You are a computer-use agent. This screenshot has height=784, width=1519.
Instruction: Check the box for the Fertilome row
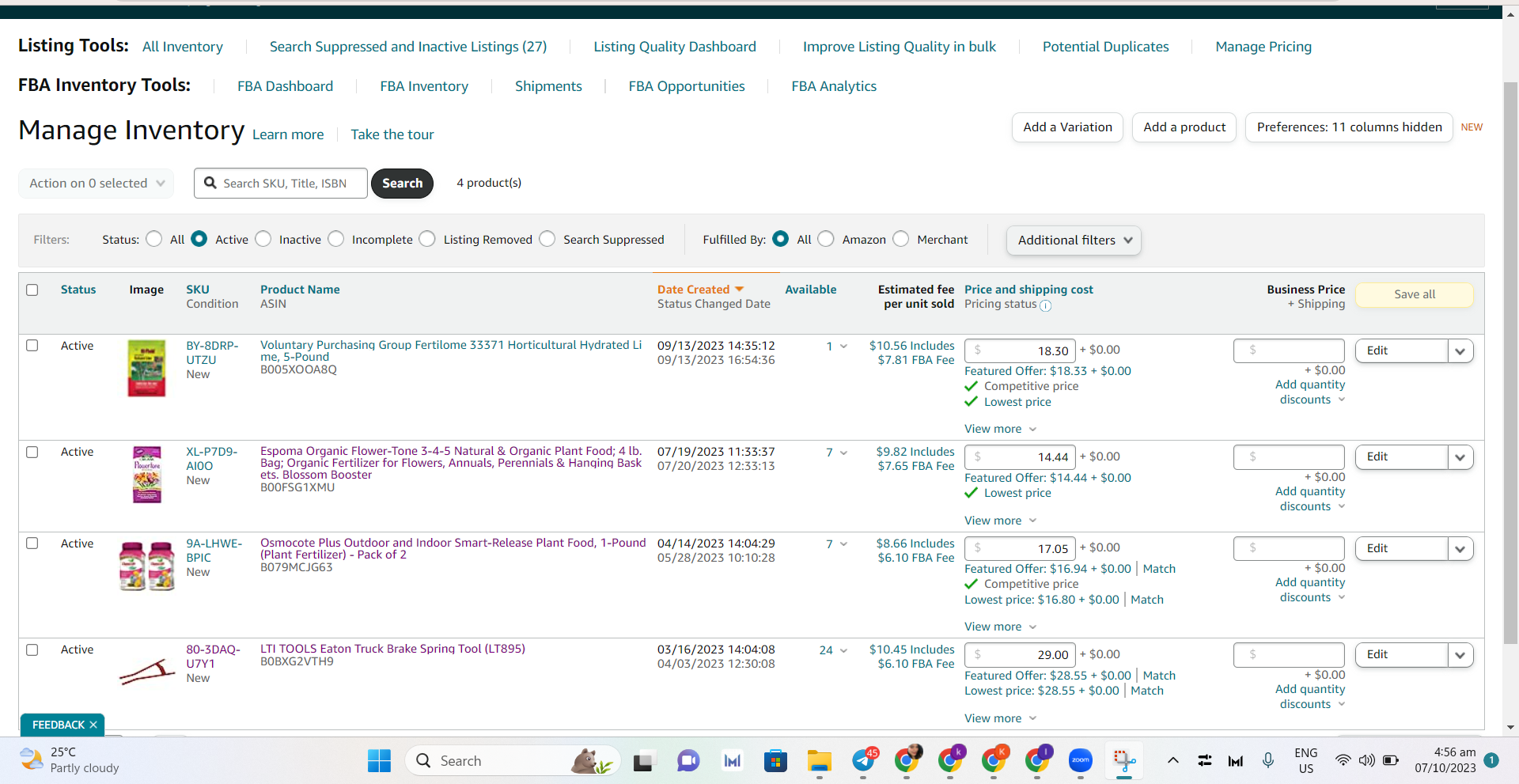32,346
